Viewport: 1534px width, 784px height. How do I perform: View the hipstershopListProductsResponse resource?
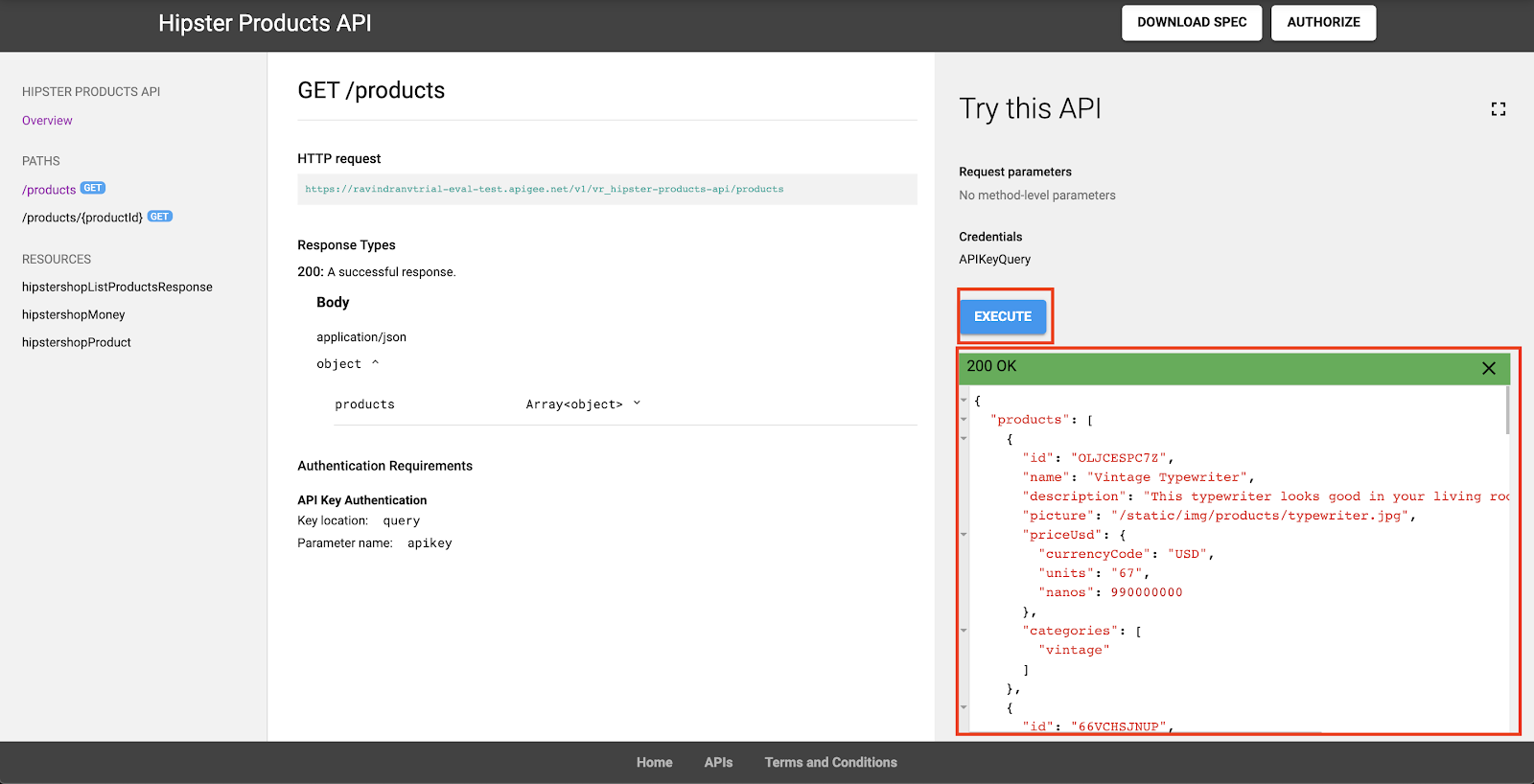click(x=117, y=287)
